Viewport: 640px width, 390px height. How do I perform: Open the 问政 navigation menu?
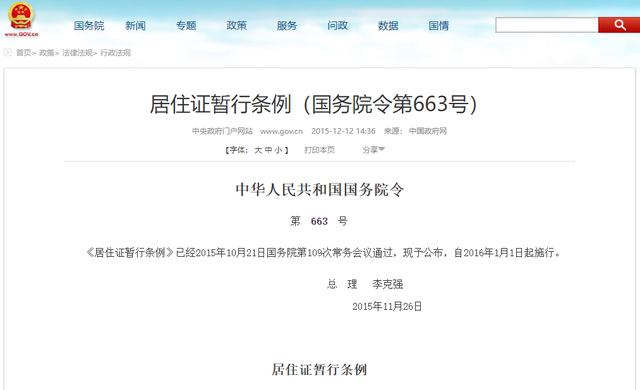coord(338,26)
